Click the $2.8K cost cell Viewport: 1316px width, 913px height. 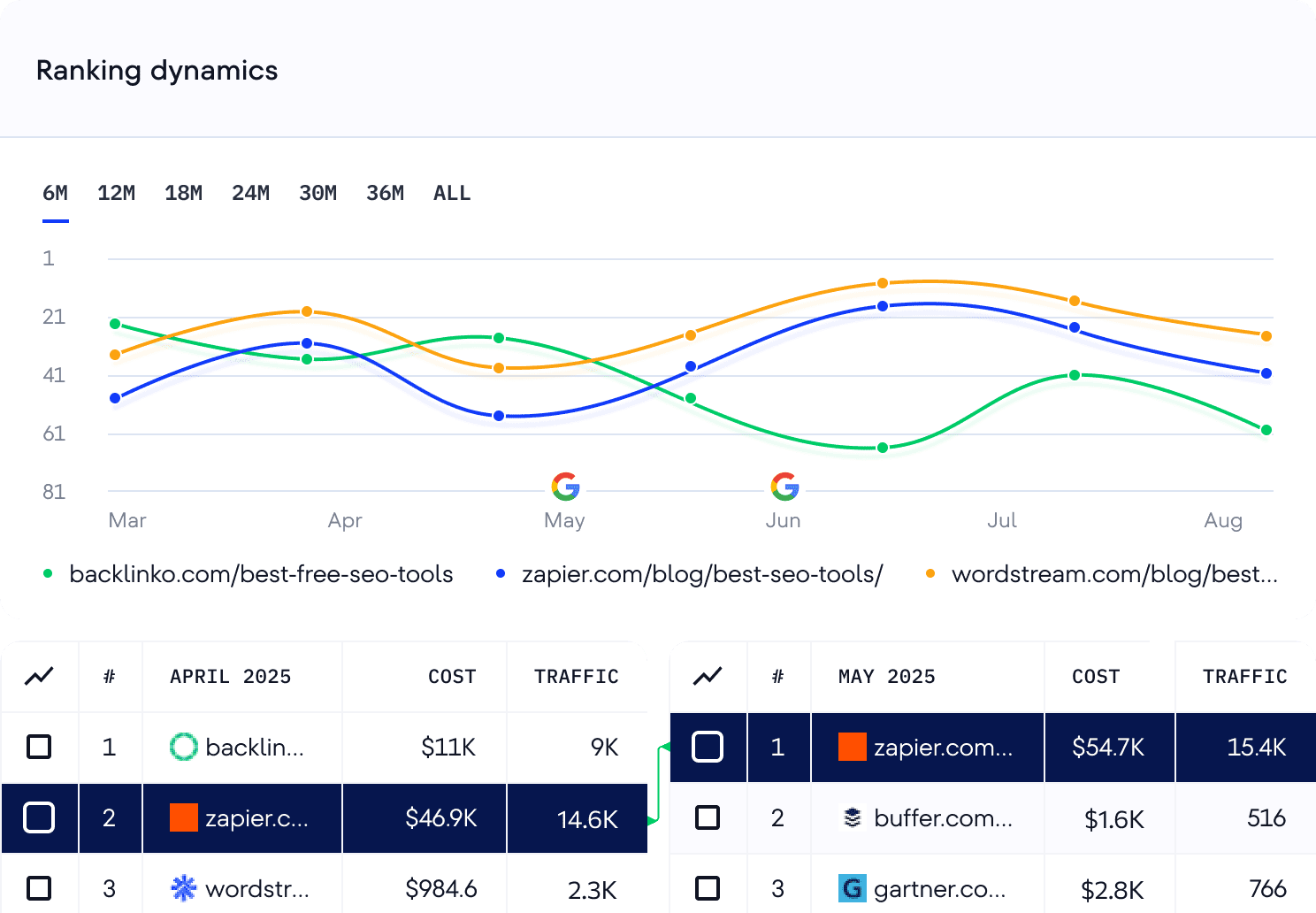[x=1113, y=890]
